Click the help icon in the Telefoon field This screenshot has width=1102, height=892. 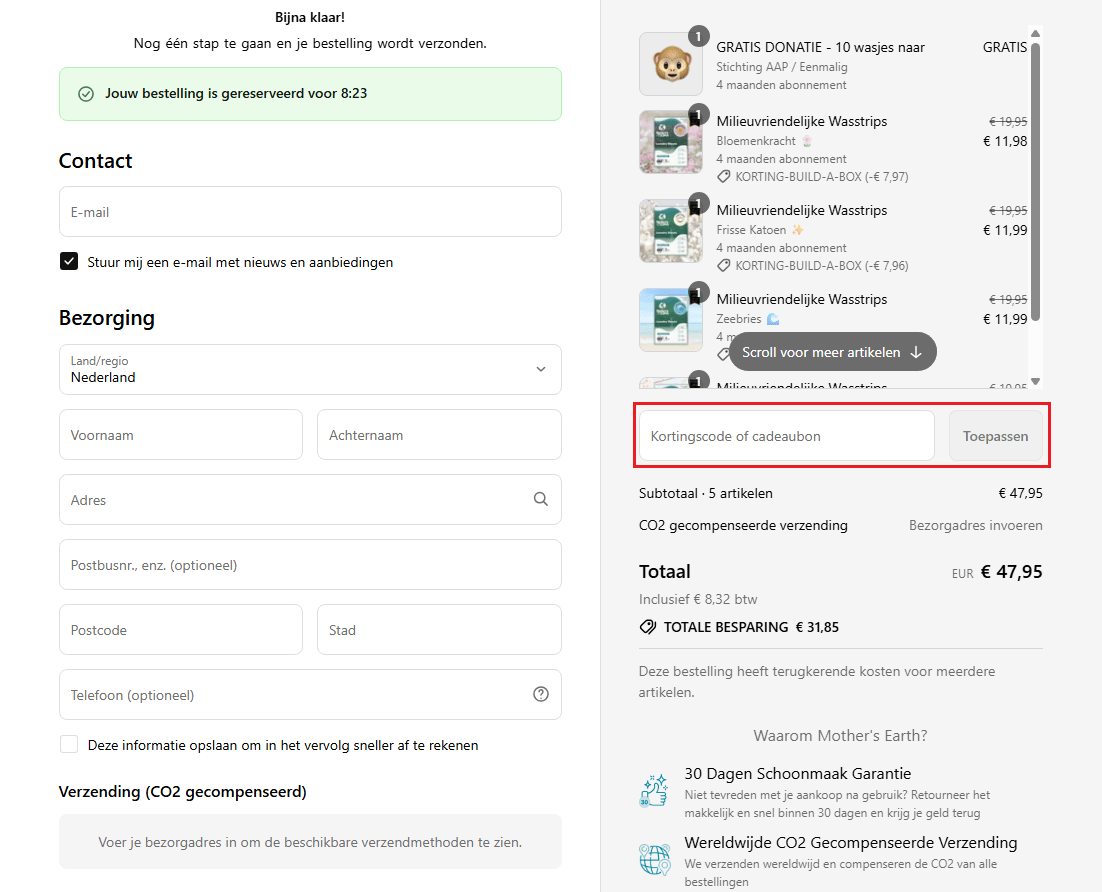coord(541,694)
